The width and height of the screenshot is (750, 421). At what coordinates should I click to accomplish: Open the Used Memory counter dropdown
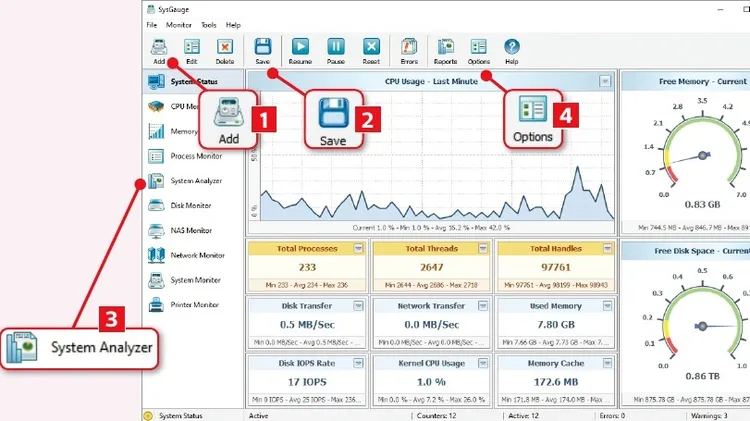pyautogui.click(x=607, y=306)
